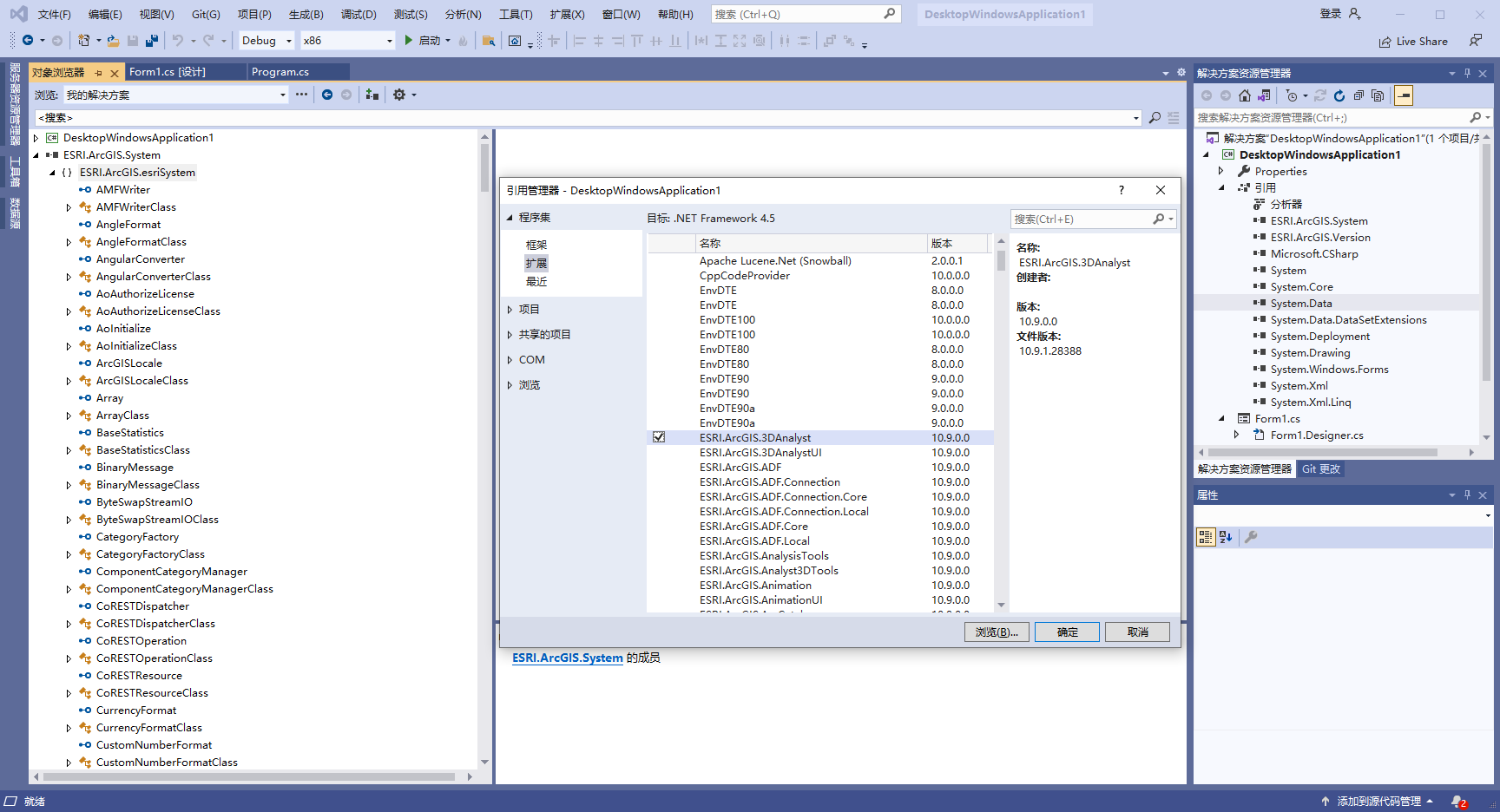Select System.Drawing reference in Solution Explorer
This screenshot has height=812, width=1500.
pos(1310,353)
